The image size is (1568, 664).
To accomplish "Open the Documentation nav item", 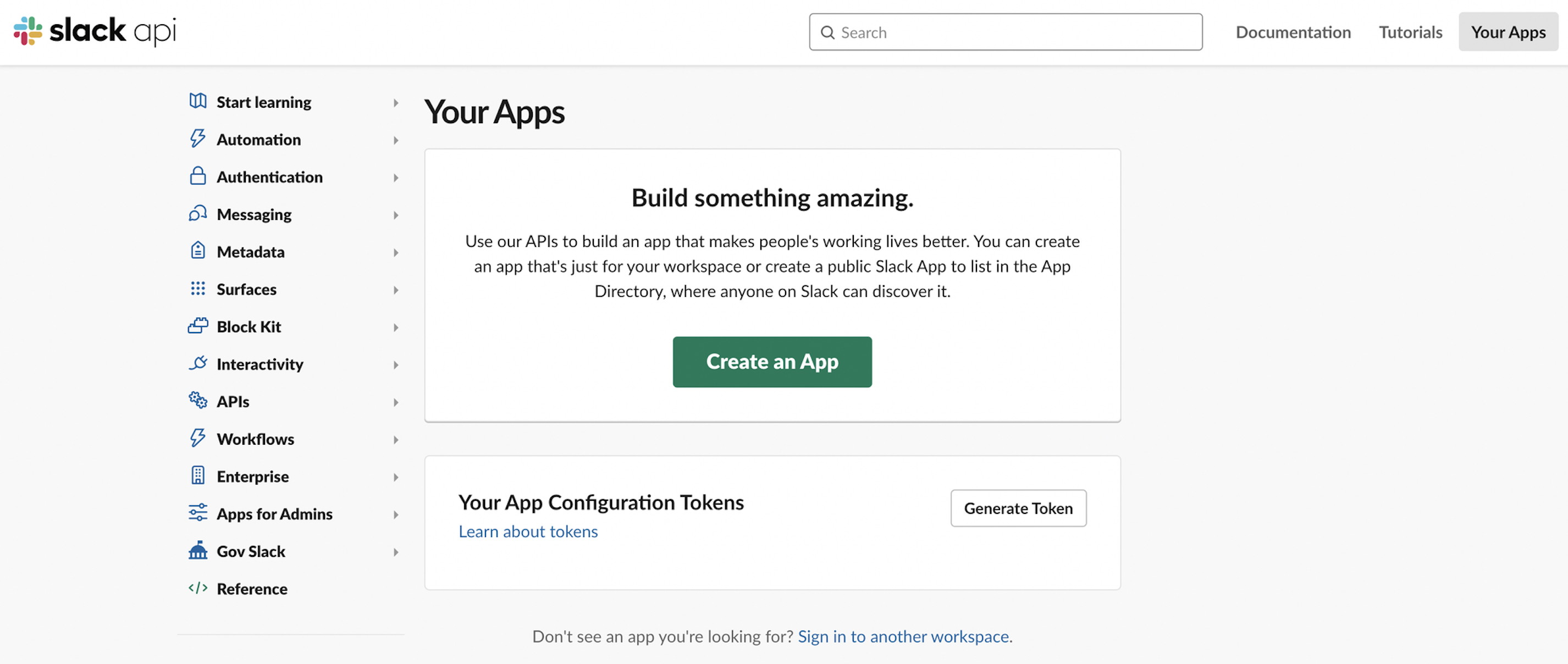I will point(1293,32).
